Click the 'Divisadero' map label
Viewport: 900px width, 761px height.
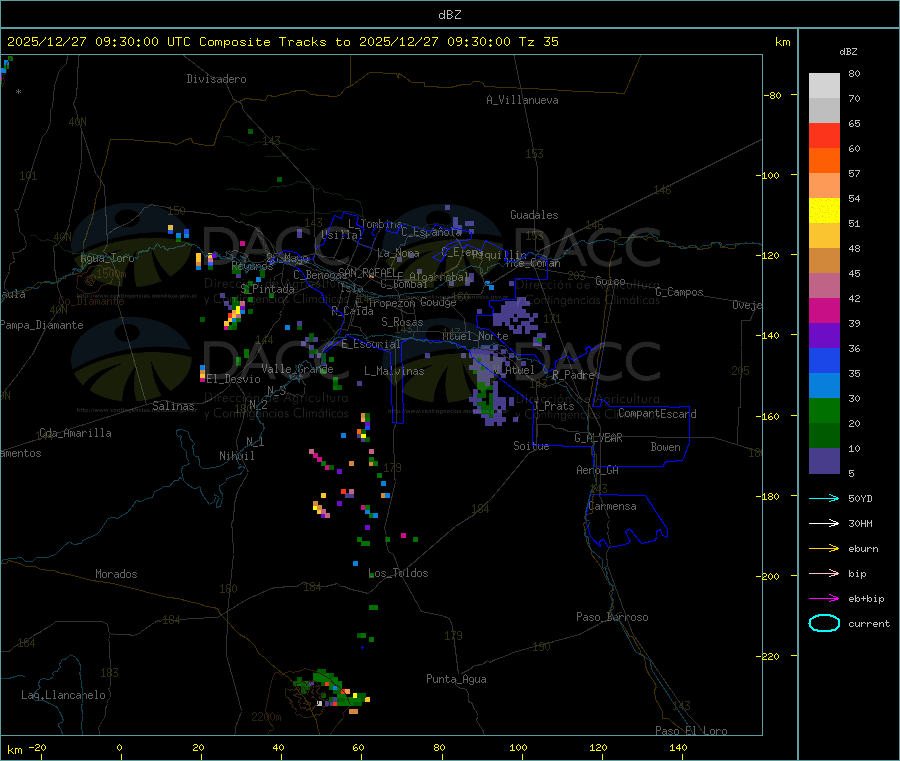click(x=216, y=79)
